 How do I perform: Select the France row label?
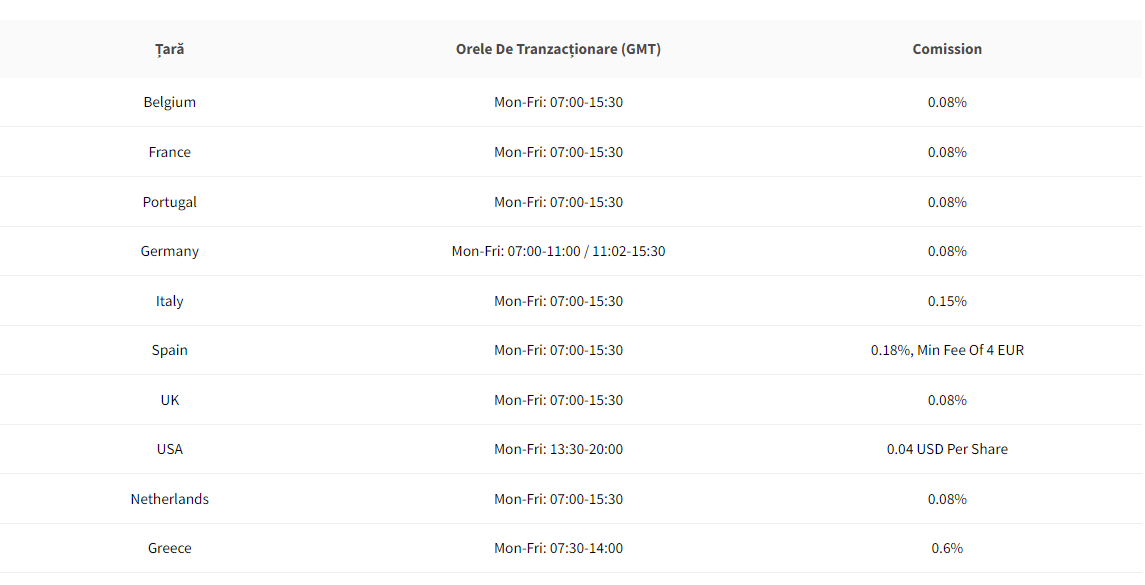tap(169, 152)
